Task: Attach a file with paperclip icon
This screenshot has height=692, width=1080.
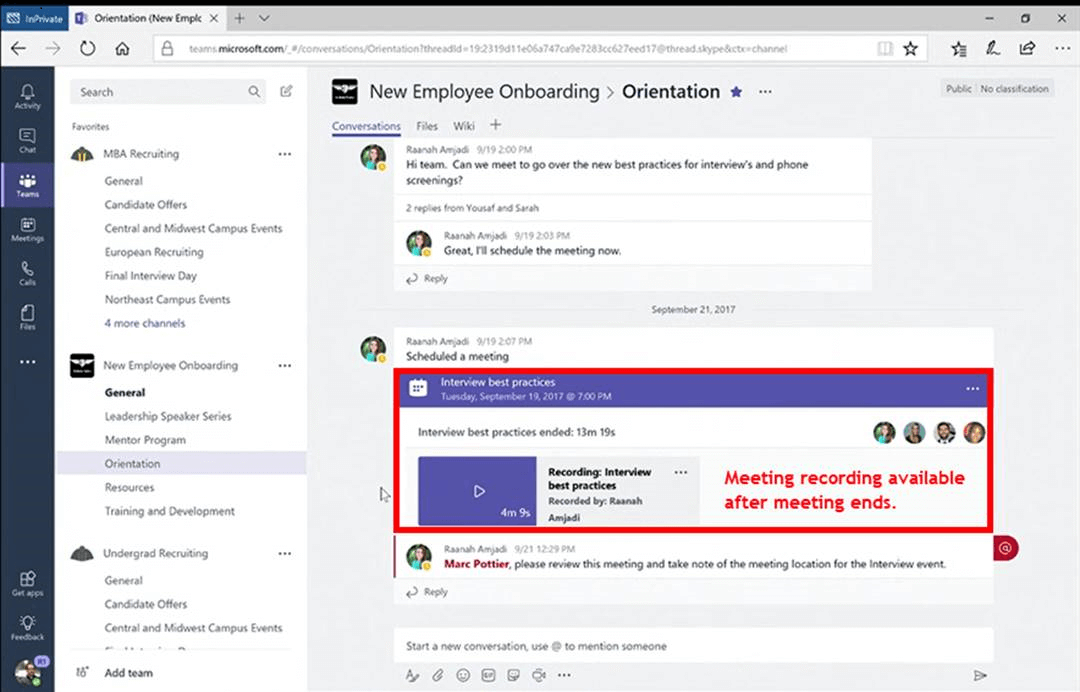Action: [437, 675]
